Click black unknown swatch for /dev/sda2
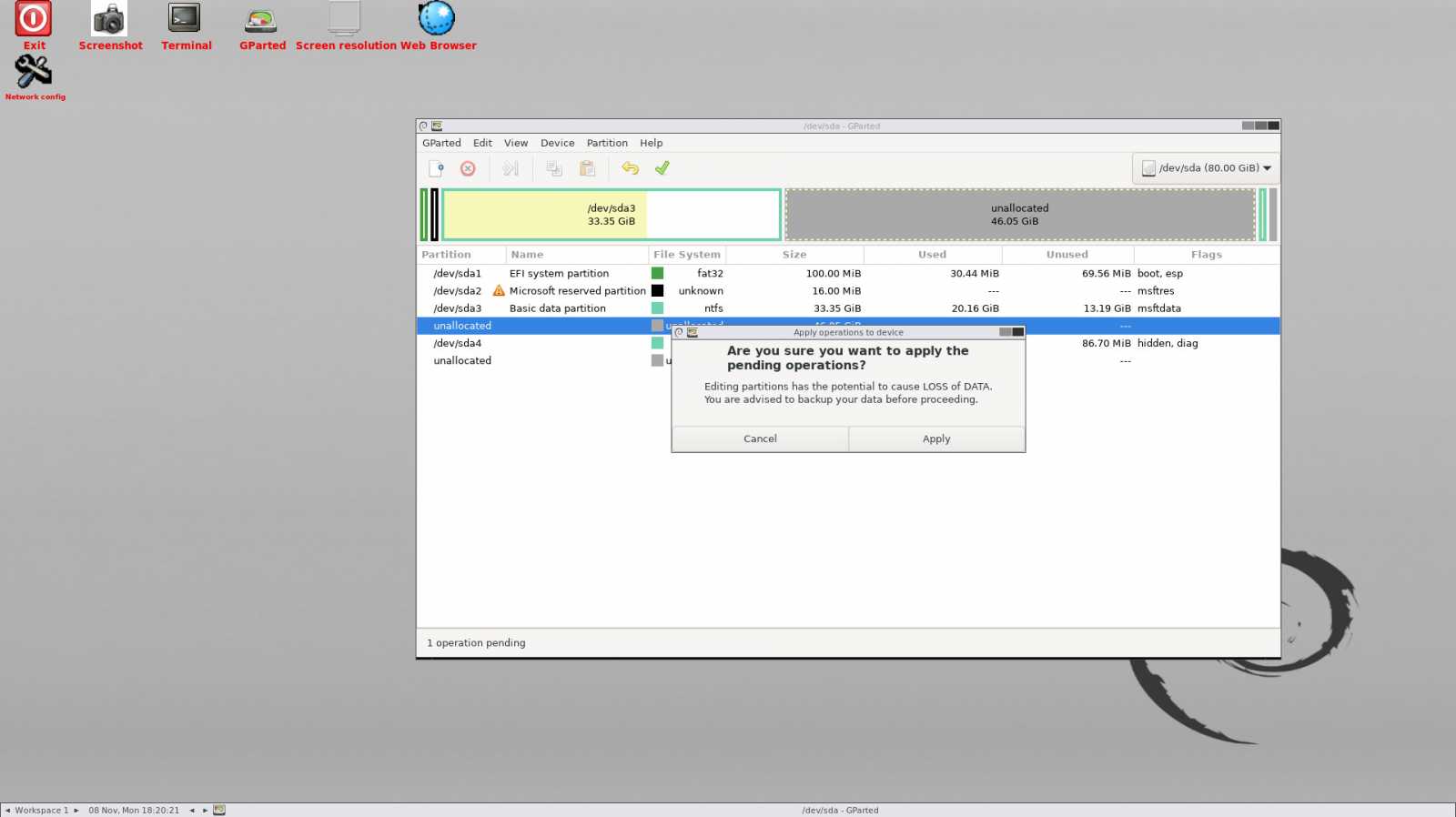Image resolution: width=1456 pixels, height=817 pixels. pyautogui.click(x=657, y=291)
